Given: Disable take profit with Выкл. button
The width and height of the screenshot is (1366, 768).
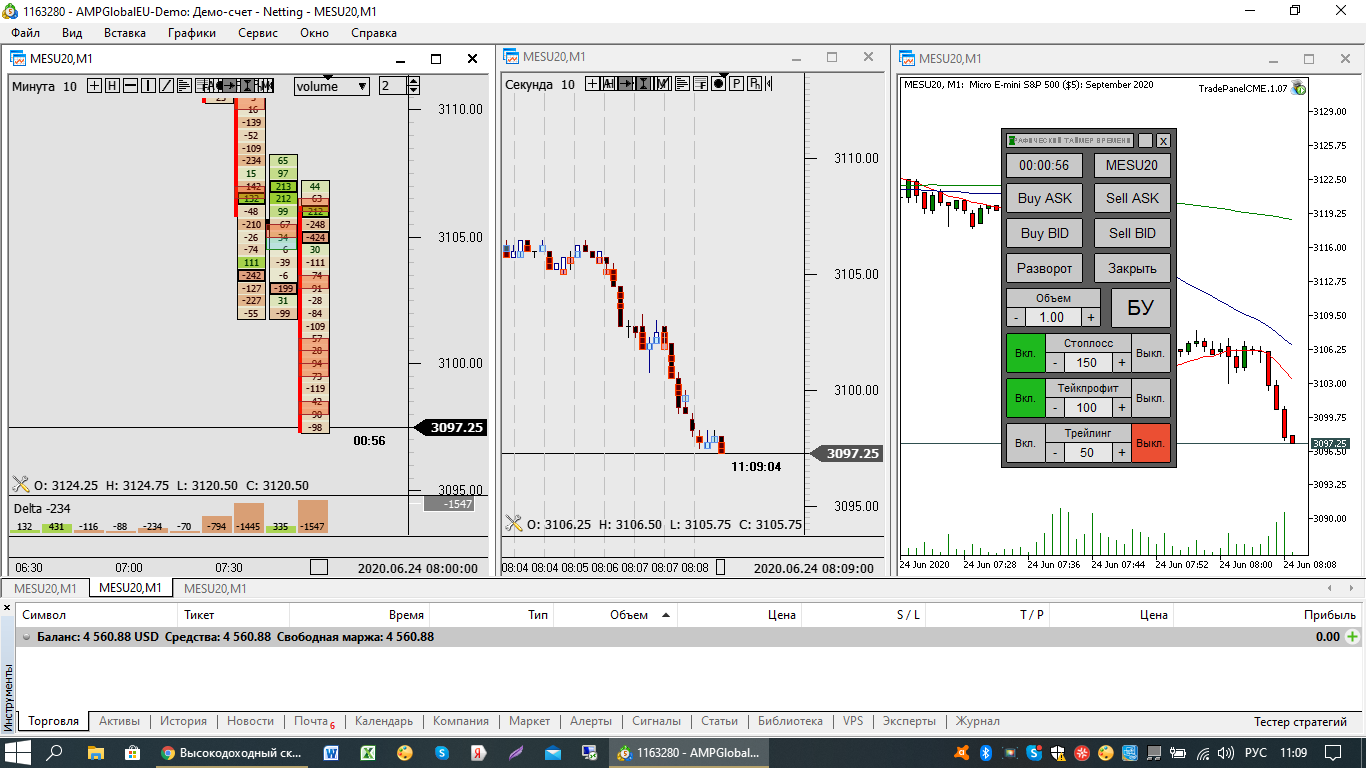Looking at the screenshot, I should click(x=1151, y=398).
